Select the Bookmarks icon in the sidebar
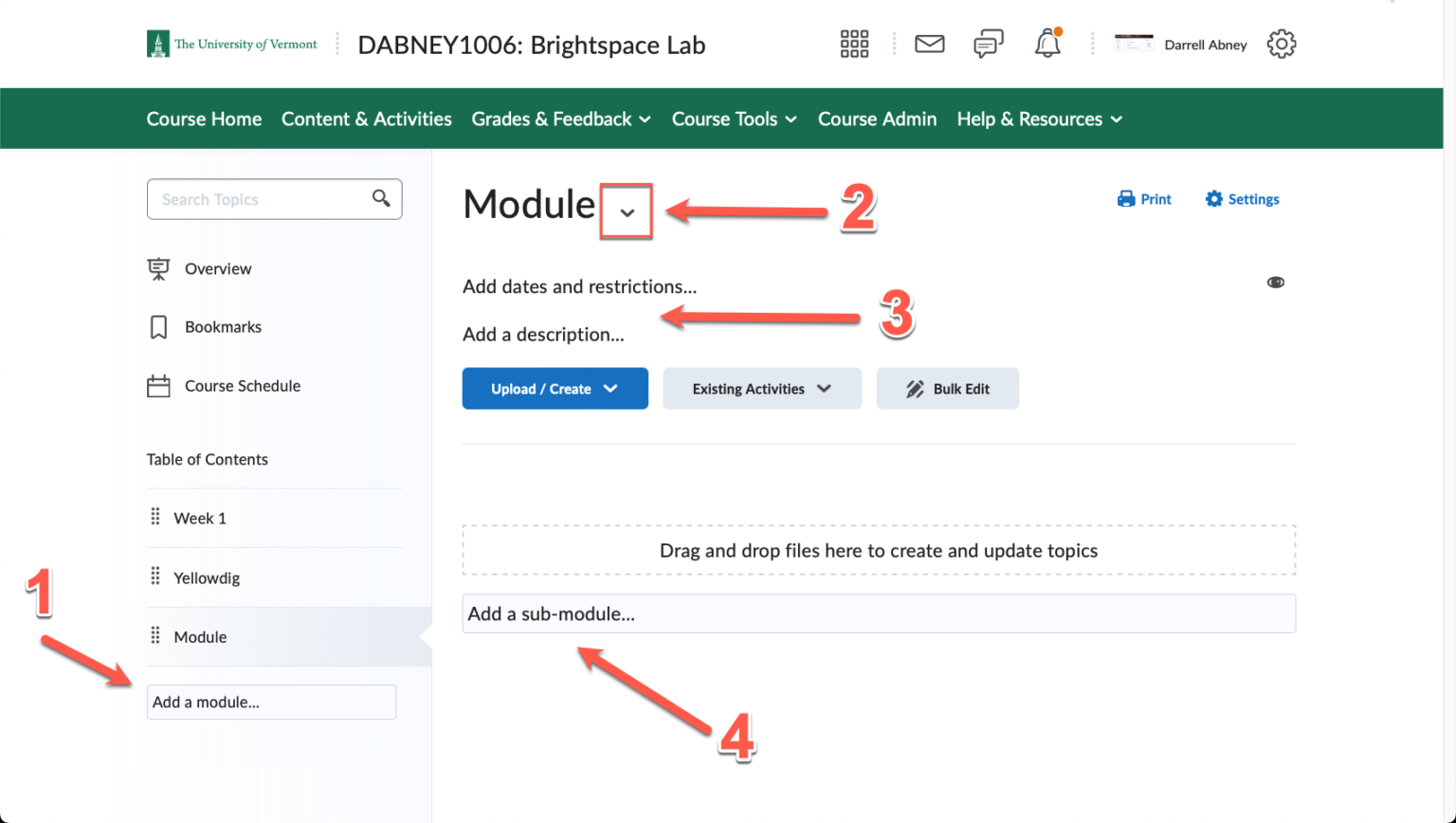 pos(157,326)
